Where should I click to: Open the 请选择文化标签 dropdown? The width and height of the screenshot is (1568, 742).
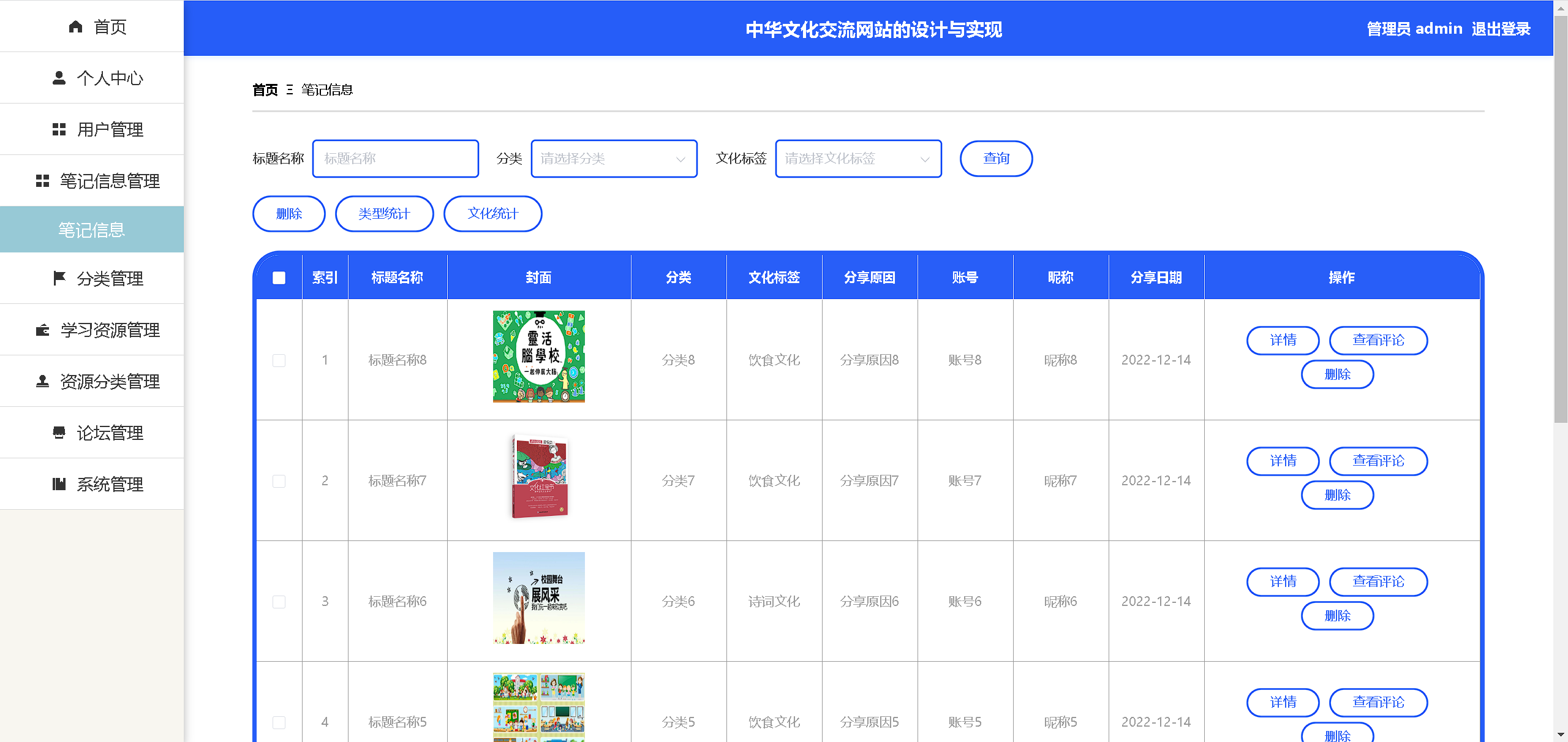coord(858,159)
